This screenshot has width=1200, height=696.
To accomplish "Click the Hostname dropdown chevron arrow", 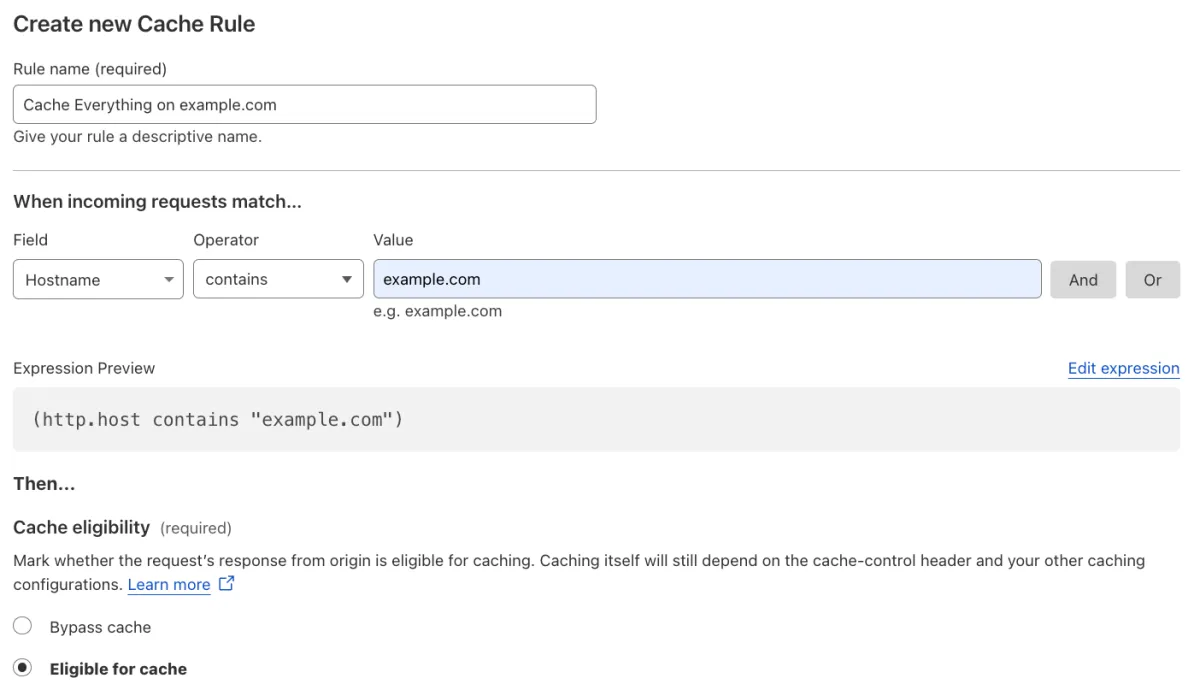I will click(169, 279).
